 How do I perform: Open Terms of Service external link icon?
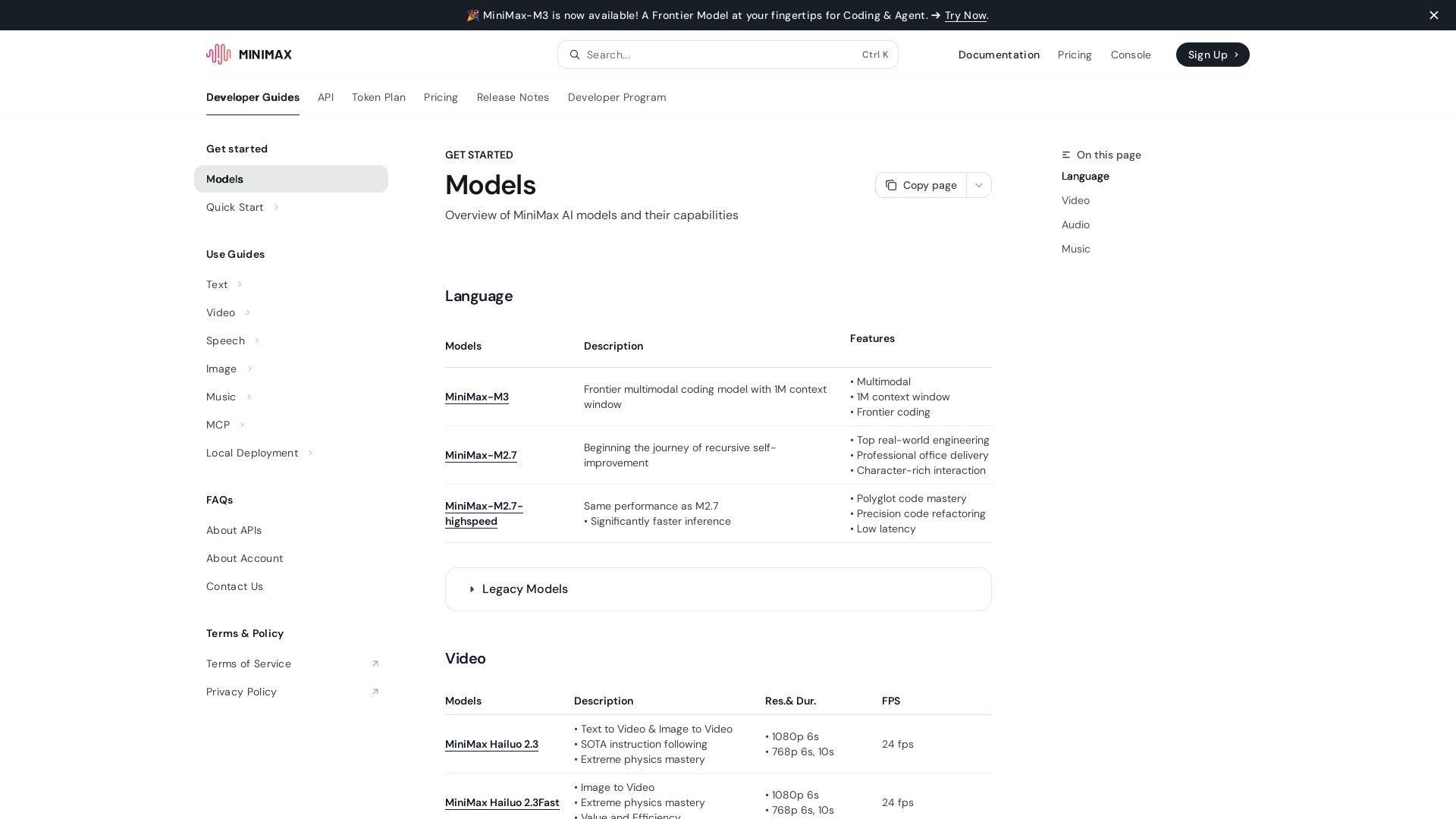click(x=375, y=664)
